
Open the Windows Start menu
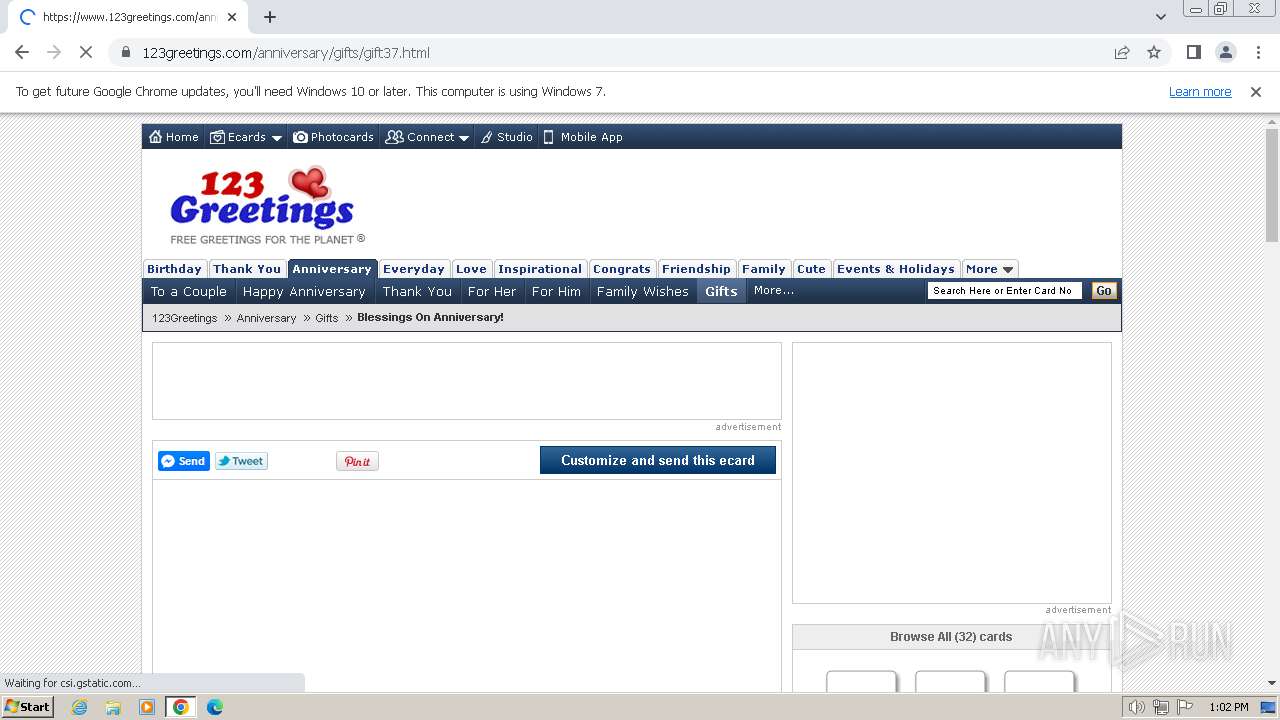[x=28, y=707]
